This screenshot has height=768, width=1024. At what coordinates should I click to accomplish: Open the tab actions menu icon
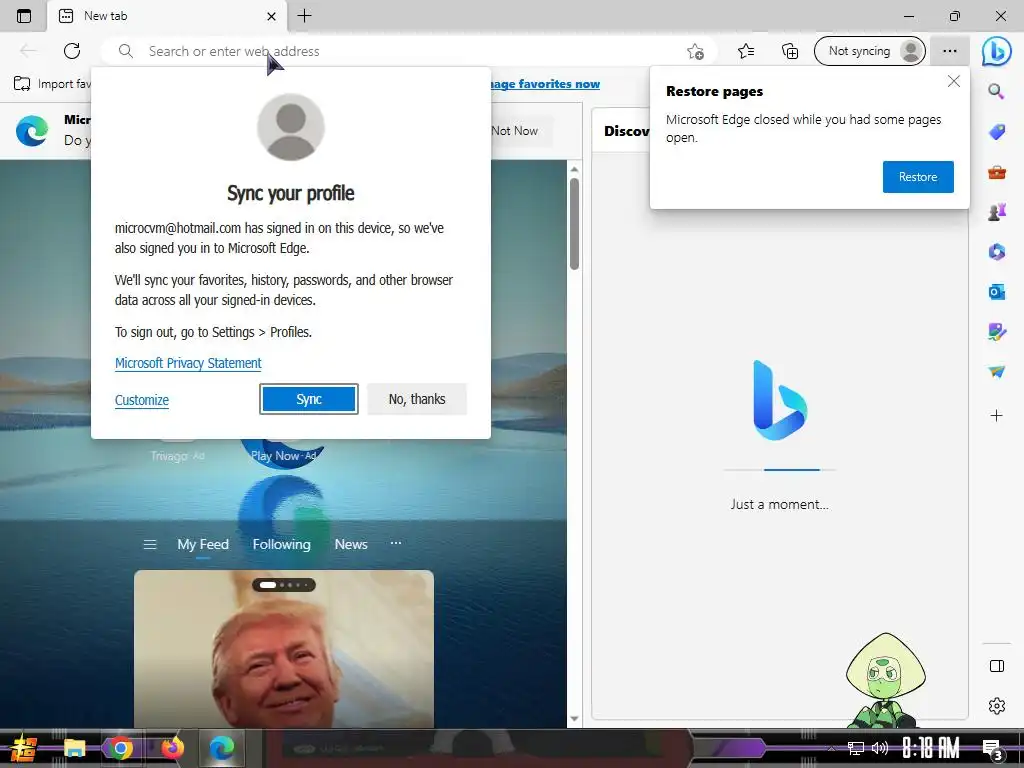pos(24,16)
